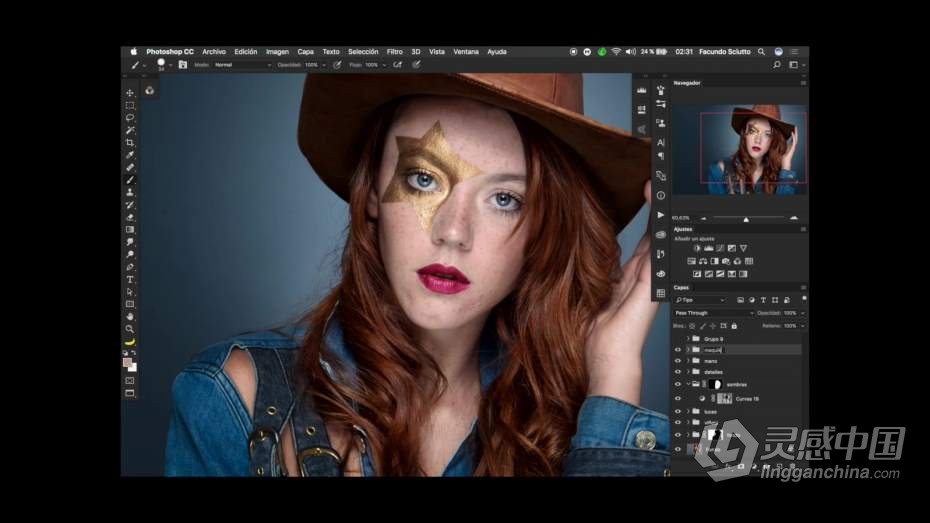Open the Actions play panel icon
Viewport: 930px width, 523px height.
661,215
